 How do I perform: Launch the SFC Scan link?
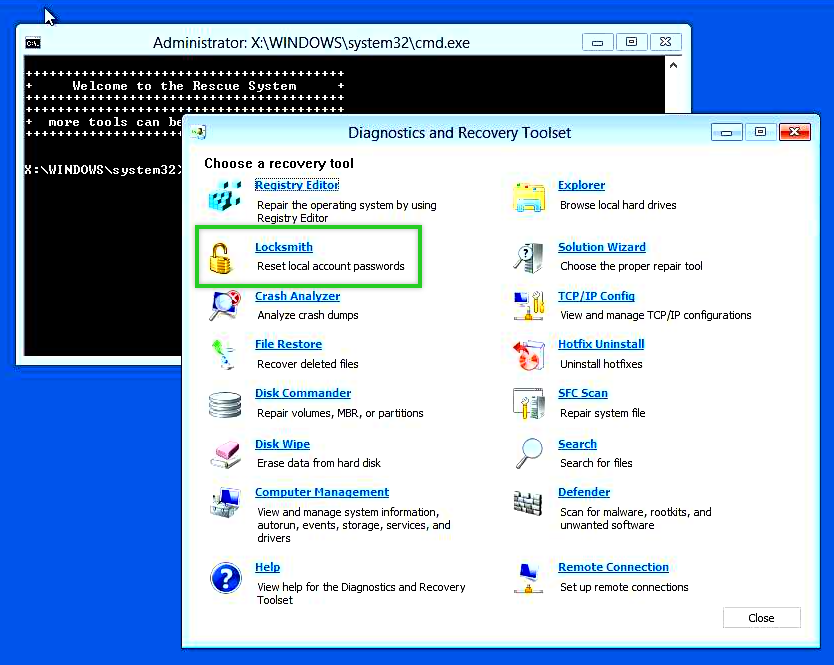click(582, 393)
